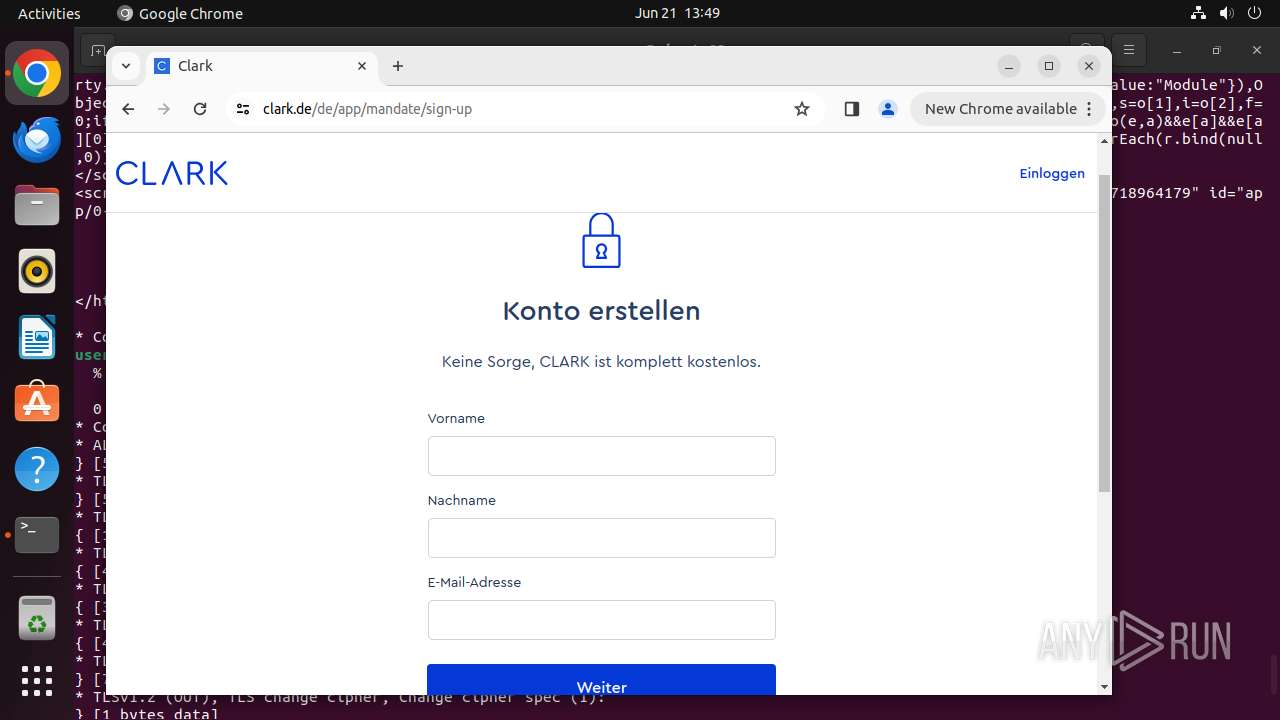
Task: Click the address bar URL
Action: [x=367, y=109]
